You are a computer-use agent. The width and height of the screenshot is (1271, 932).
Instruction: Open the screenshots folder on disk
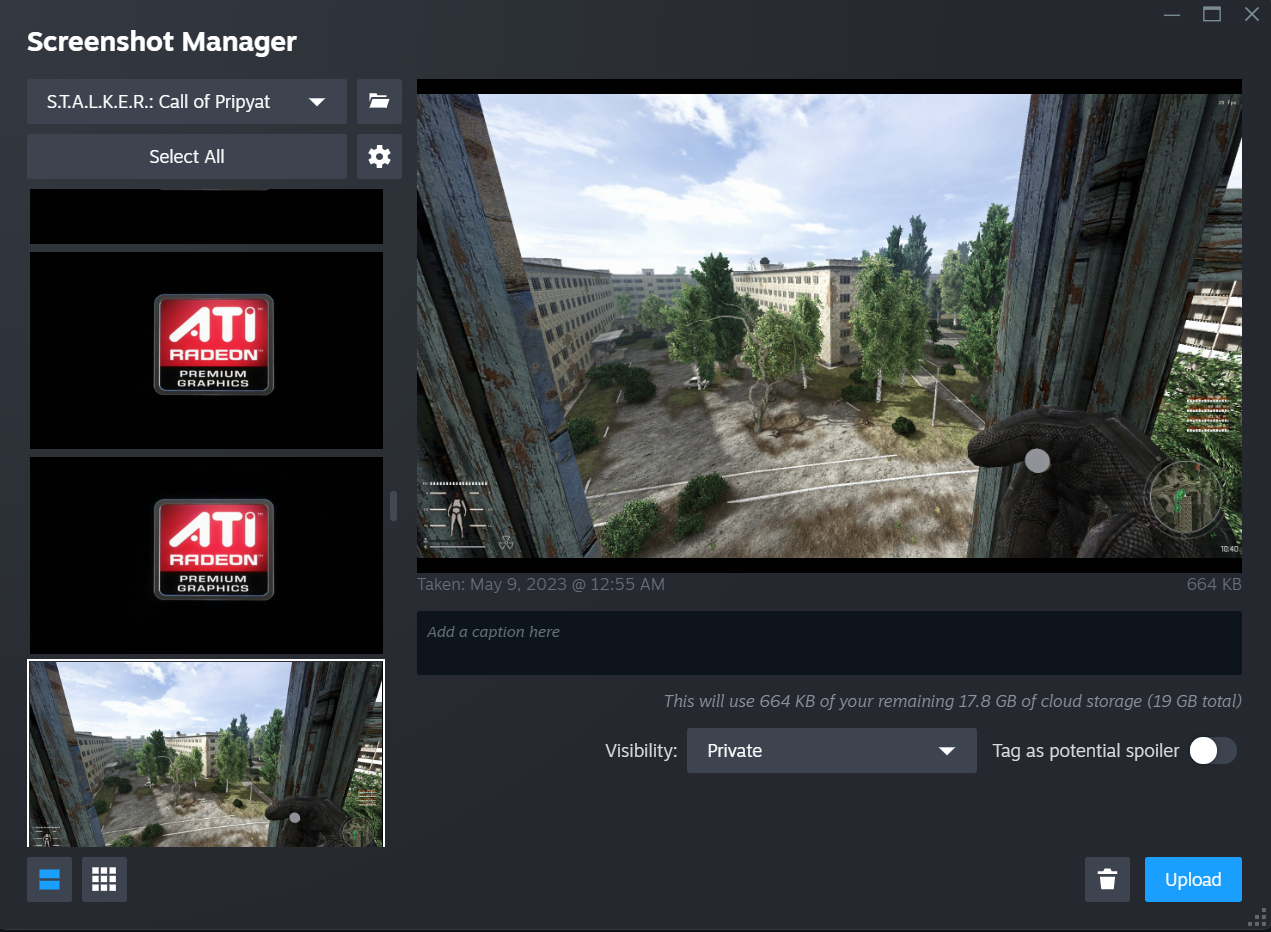[x=379, y=101]
